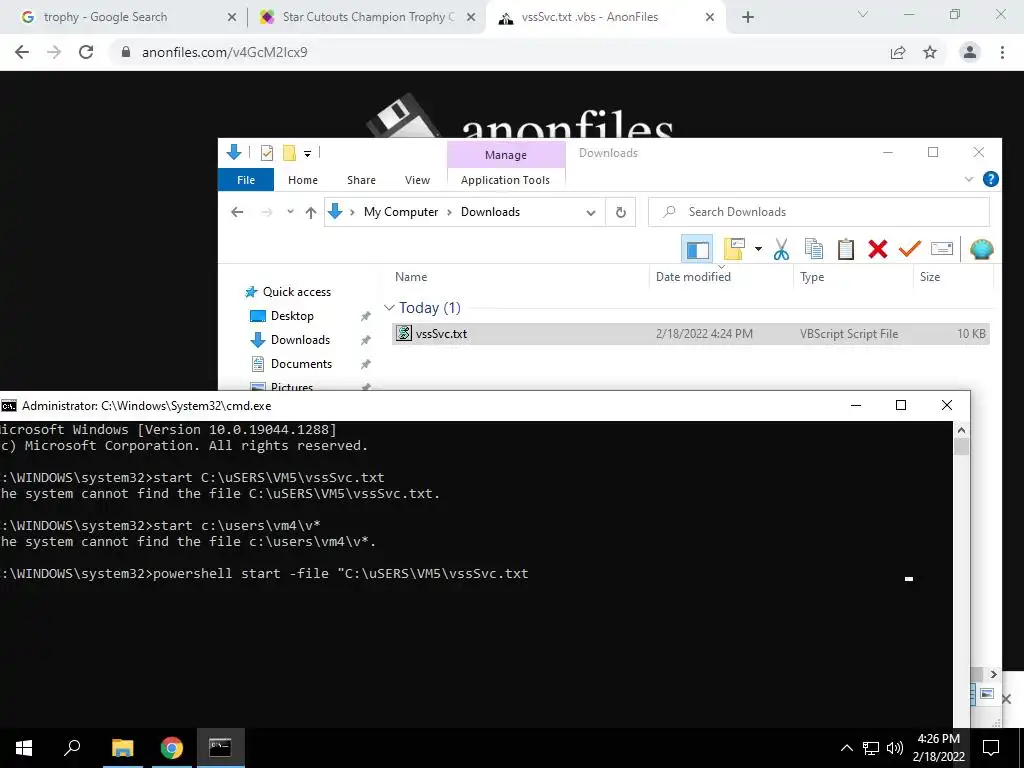Viewport: 1024px width, 768px height.
Task: Toggle the preview pane layout icon
Action: coord(697,249)
